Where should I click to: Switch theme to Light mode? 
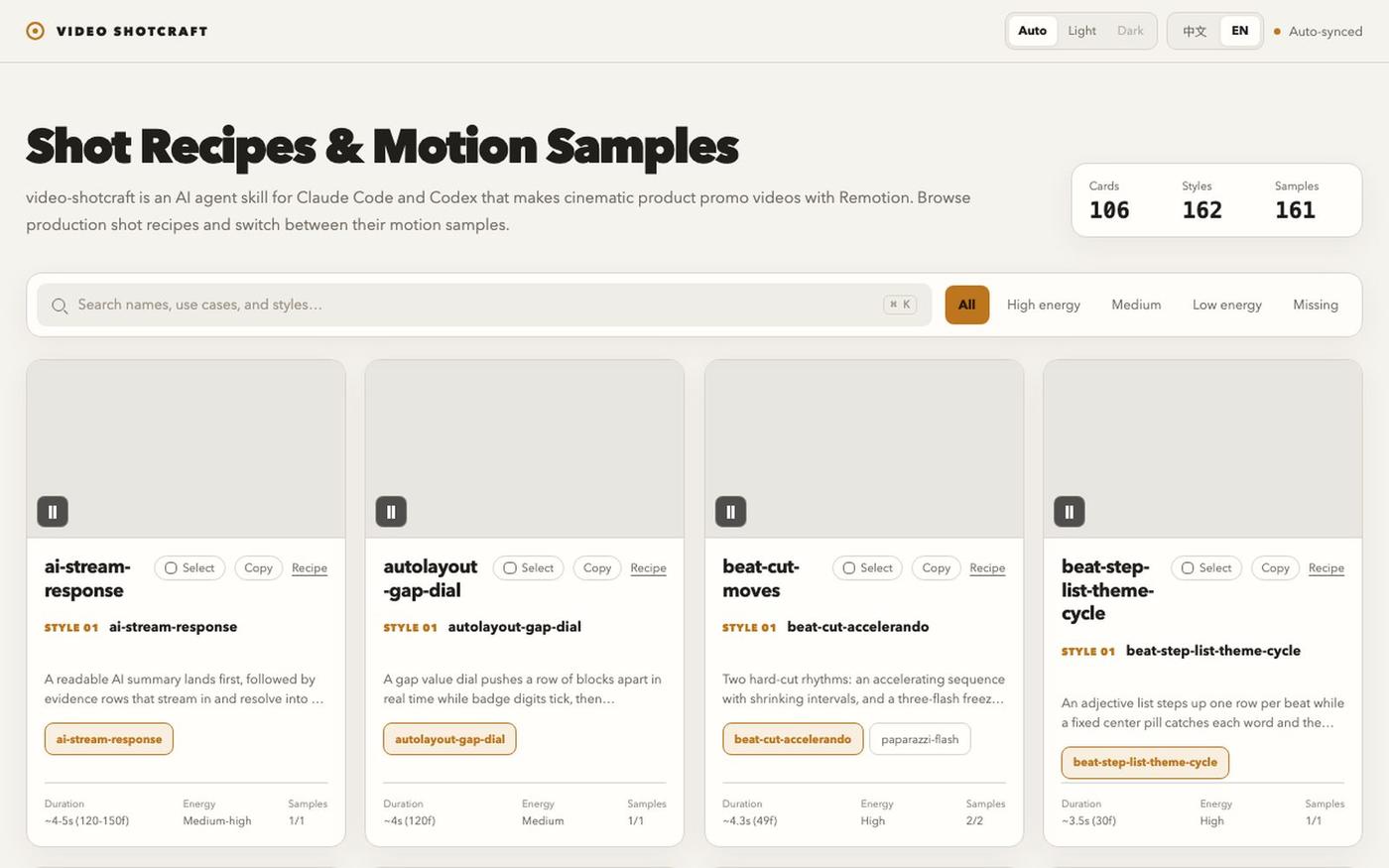tap(1081, 31)
